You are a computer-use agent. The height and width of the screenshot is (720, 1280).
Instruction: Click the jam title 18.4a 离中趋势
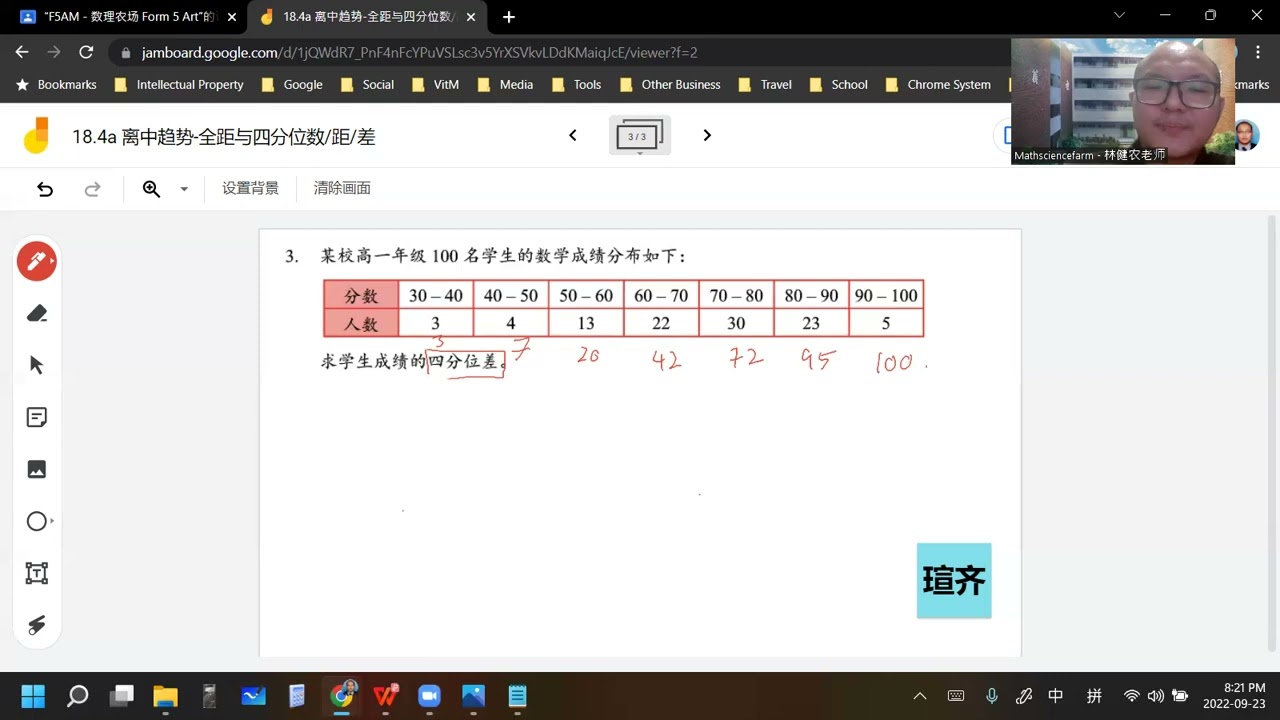tap(224, 137)
